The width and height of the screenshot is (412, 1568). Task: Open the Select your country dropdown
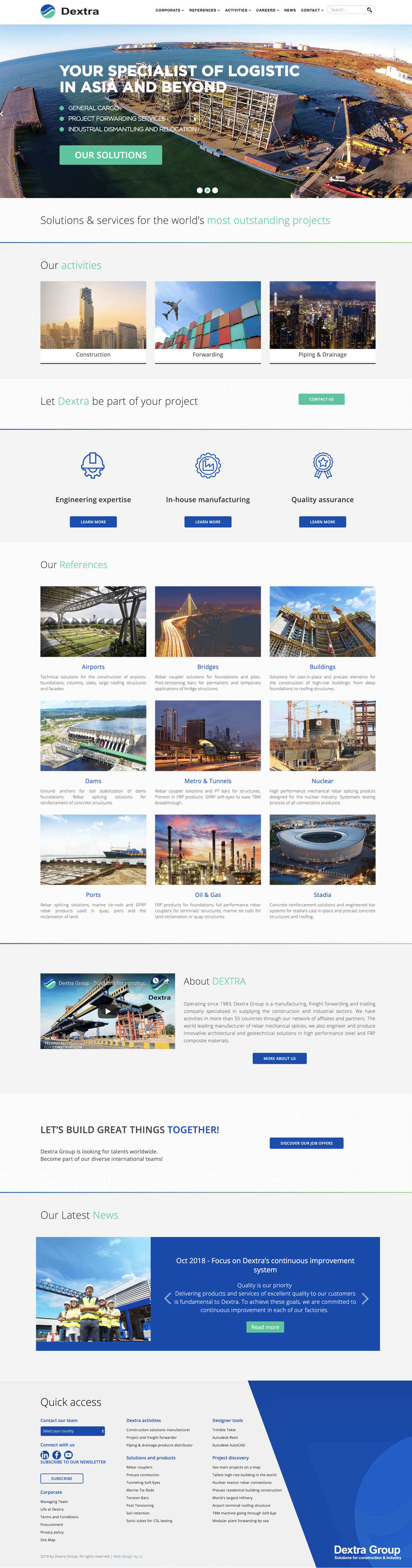click(x=72, y=1431)
